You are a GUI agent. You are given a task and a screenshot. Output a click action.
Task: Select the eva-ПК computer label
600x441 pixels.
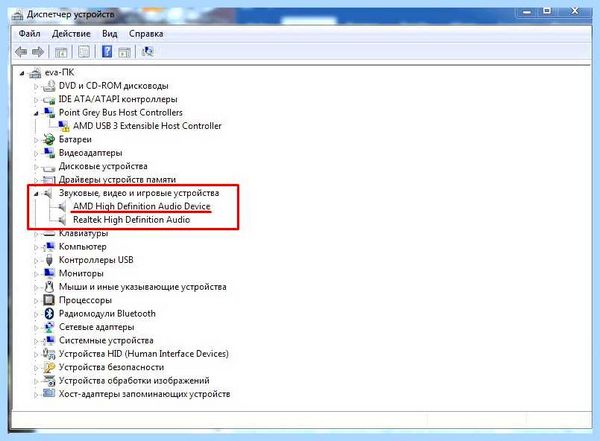point(59,72)
